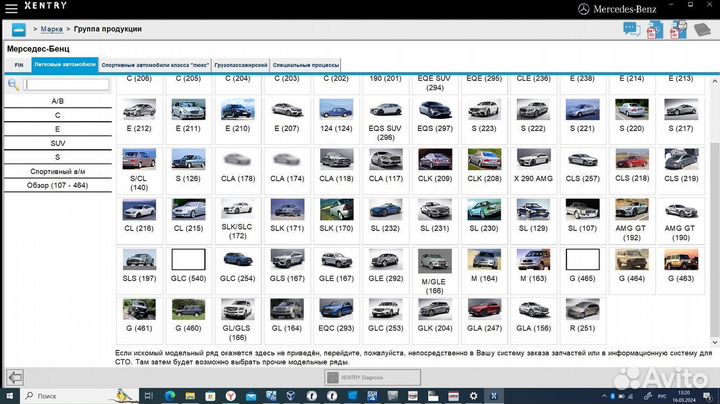Choose the G (463) model tile
This screenshot has width=720, height=404.
pos(679,266)
